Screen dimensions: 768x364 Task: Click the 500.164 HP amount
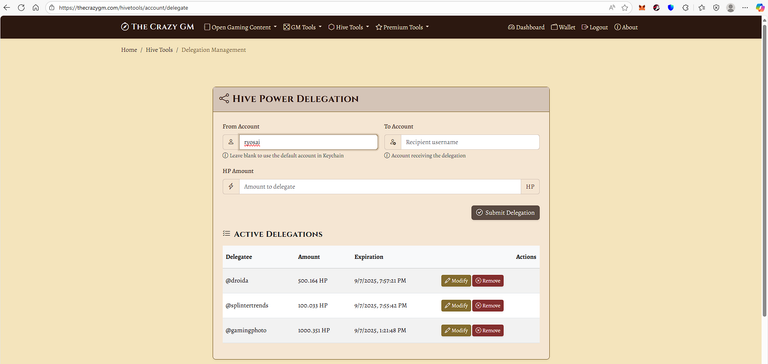click(x=312, y=281)
